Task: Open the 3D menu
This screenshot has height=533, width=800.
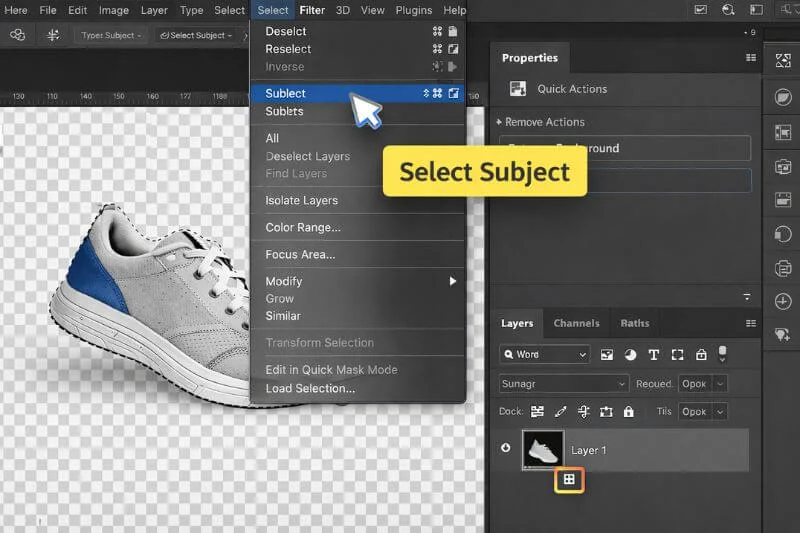Action: (343, 10)
